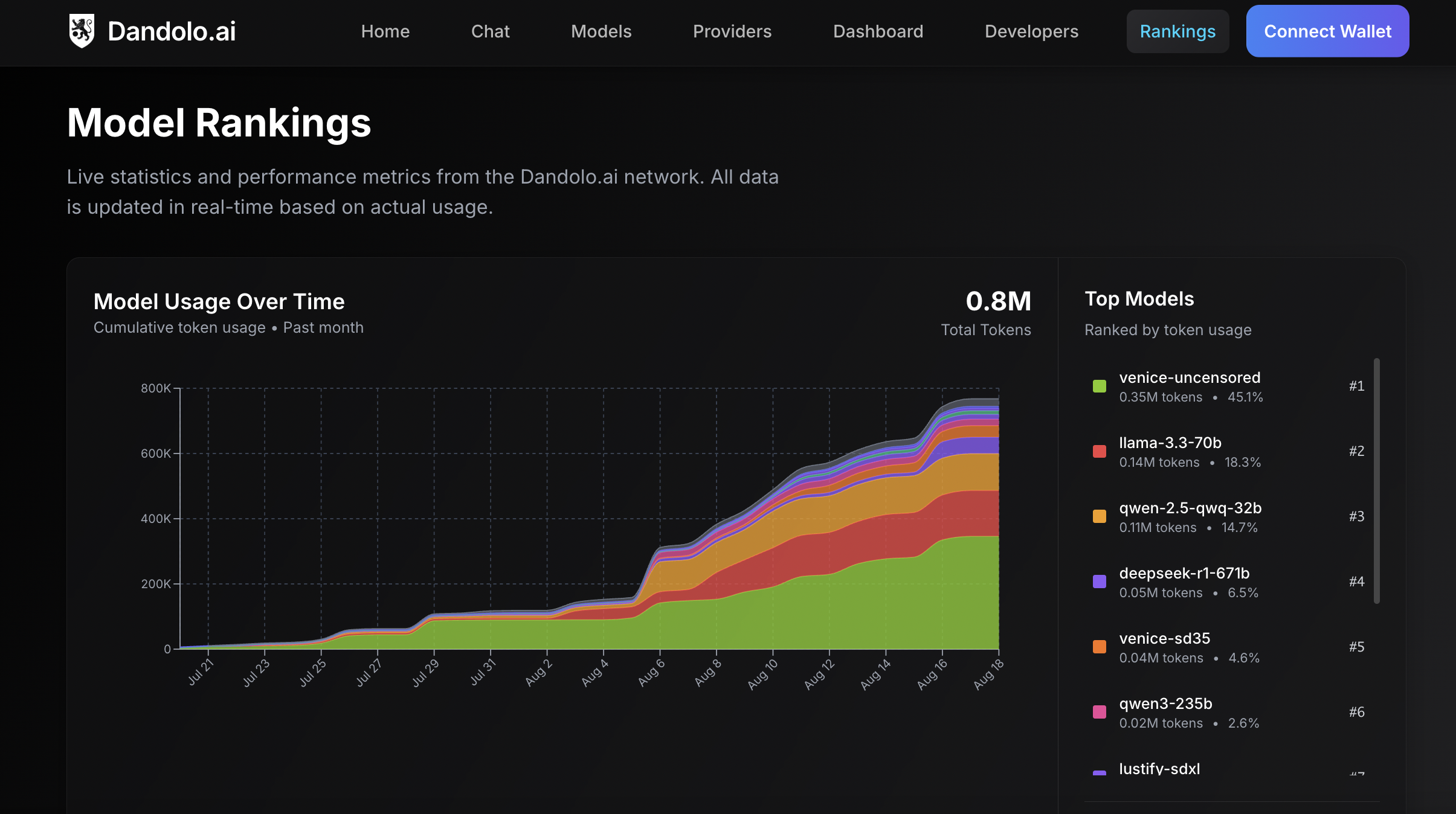Click the 0.8M Total Tokens value
1456x814 pixels.
coord(998,301)
